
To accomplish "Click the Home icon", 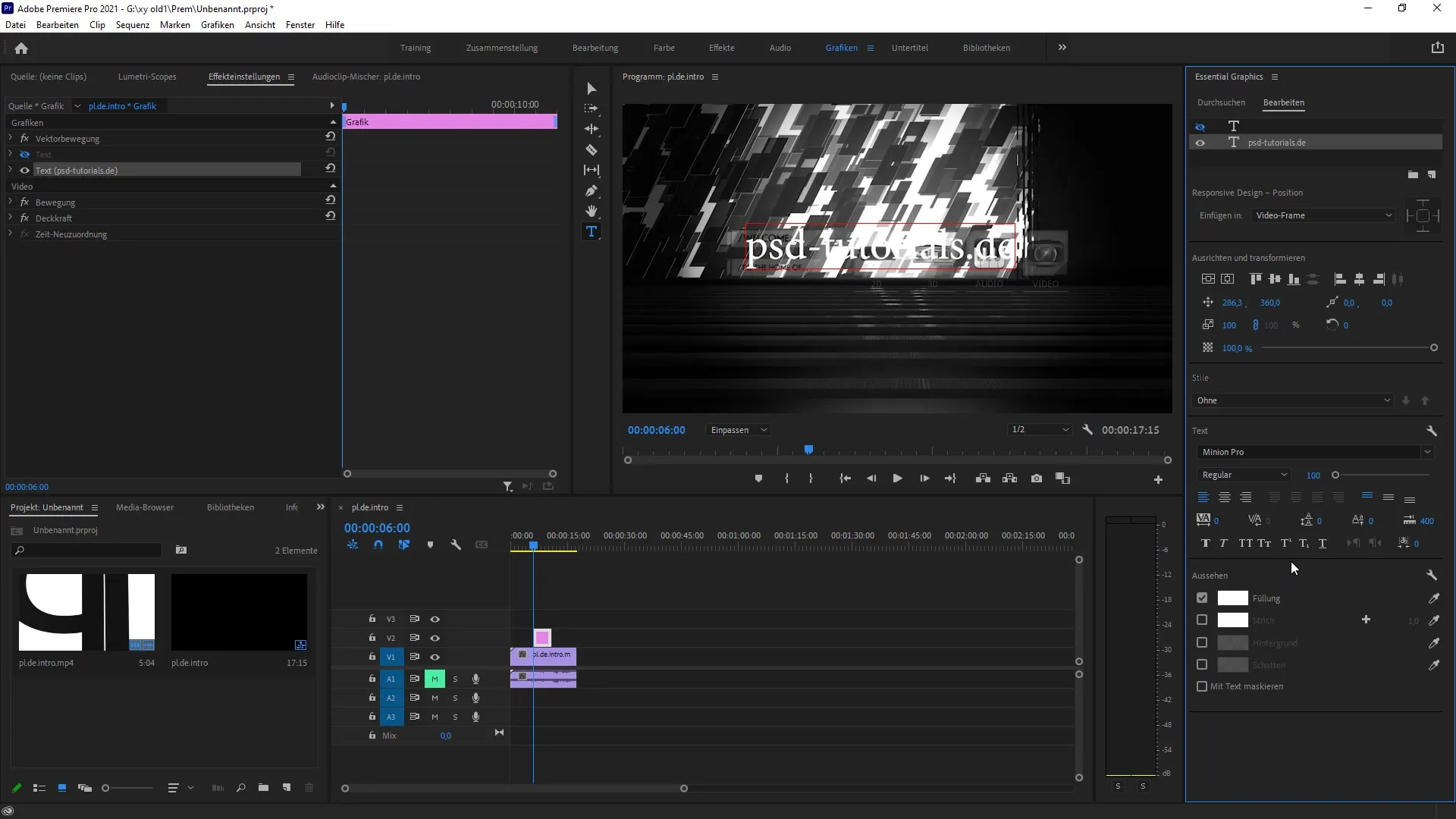I will (21, 48).
